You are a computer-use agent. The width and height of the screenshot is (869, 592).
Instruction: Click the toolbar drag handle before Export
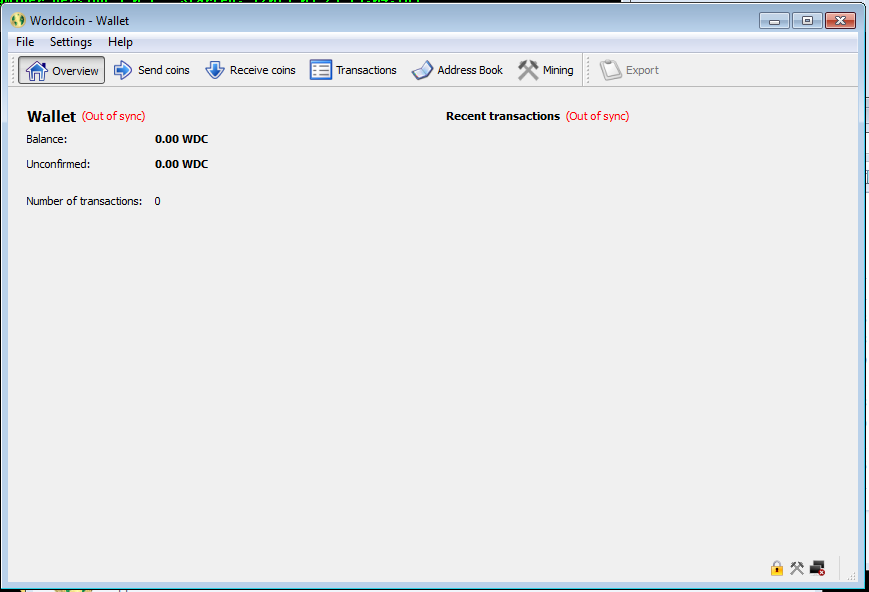point(588,70)
